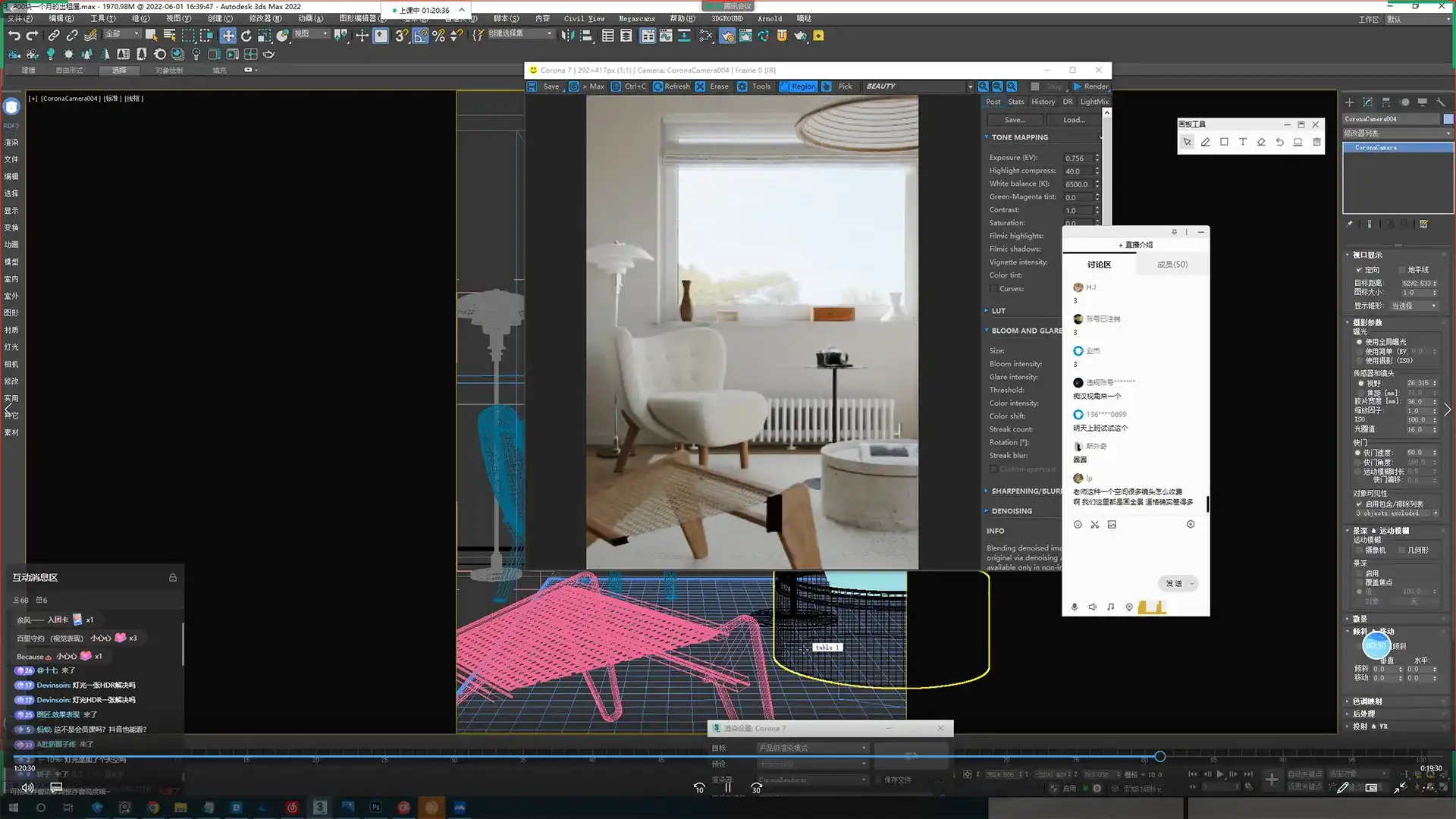
Task: Switch to the LightMix tab
Action: pos(1094,102)
